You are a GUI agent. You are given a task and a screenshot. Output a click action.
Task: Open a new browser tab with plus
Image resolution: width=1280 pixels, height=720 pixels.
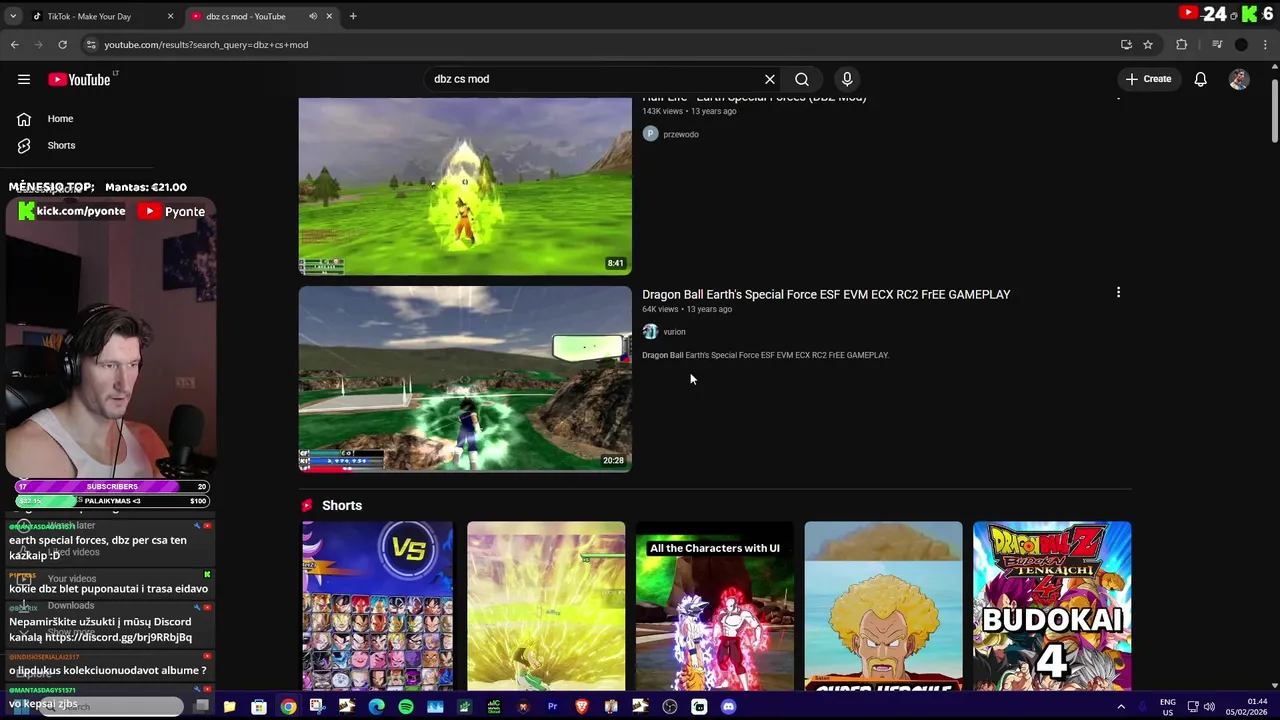[353, 16]
